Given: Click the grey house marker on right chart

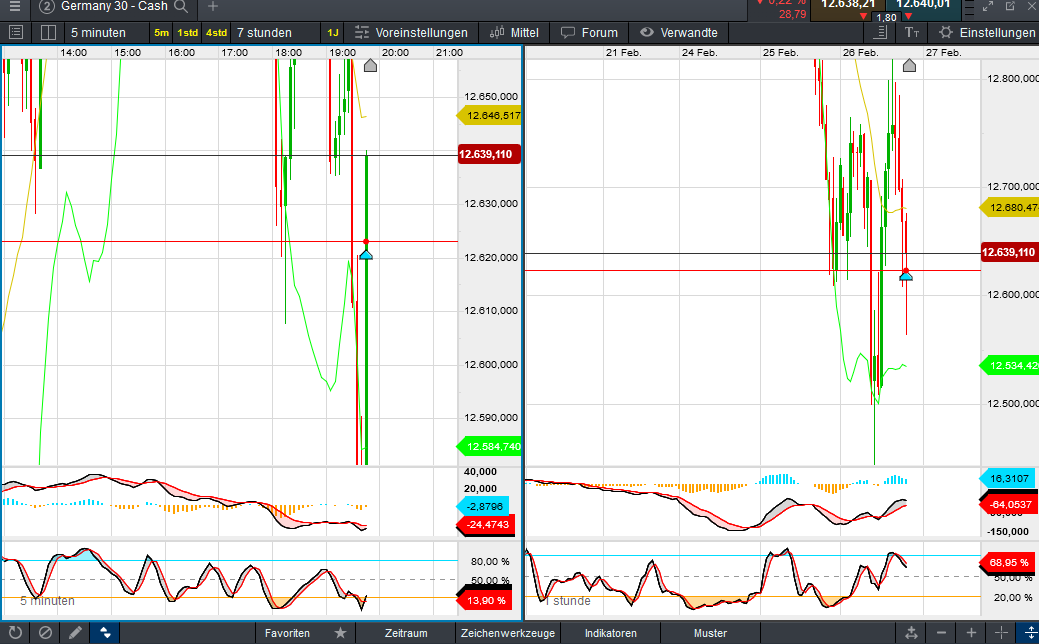Looking at the screenshot, I should (x=909, y=65).
